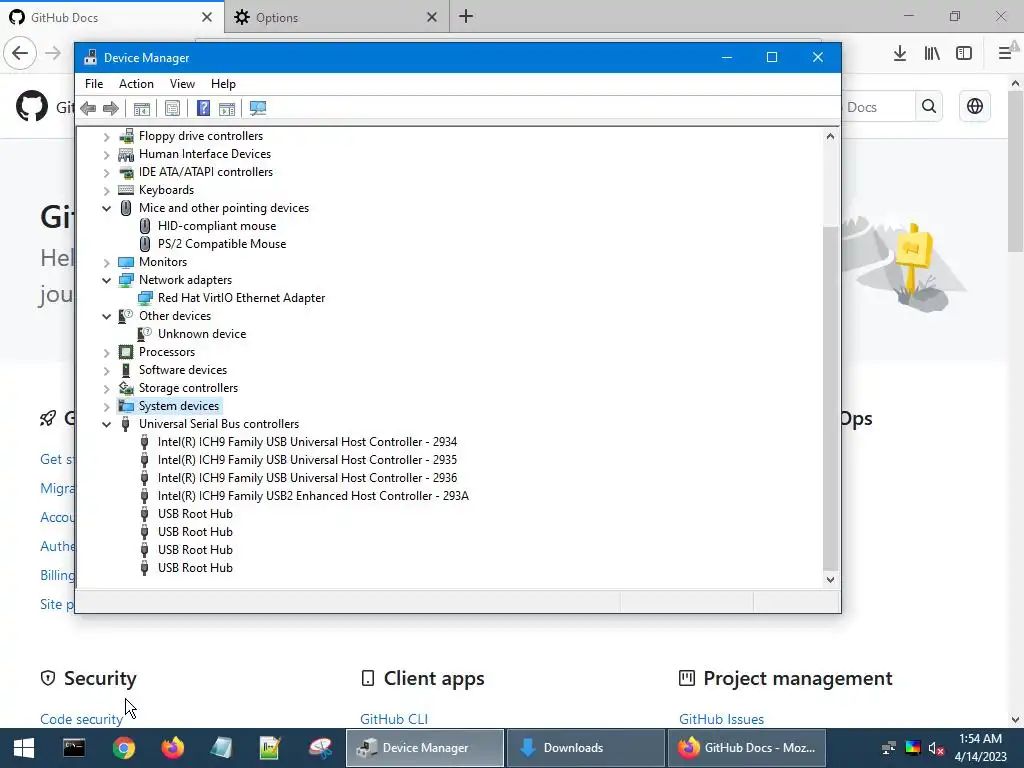Select the IDE ATA/ATAPI controllers icon

coord(126,172)
